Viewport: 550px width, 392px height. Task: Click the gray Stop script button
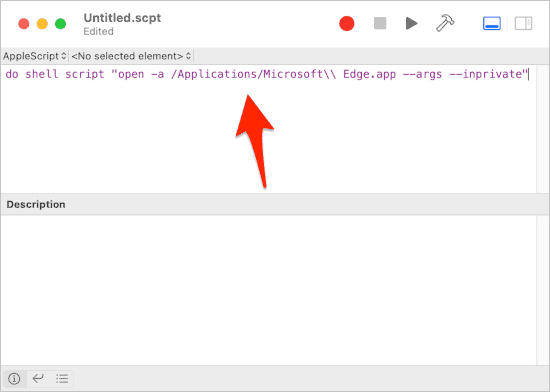coord(380,23)
